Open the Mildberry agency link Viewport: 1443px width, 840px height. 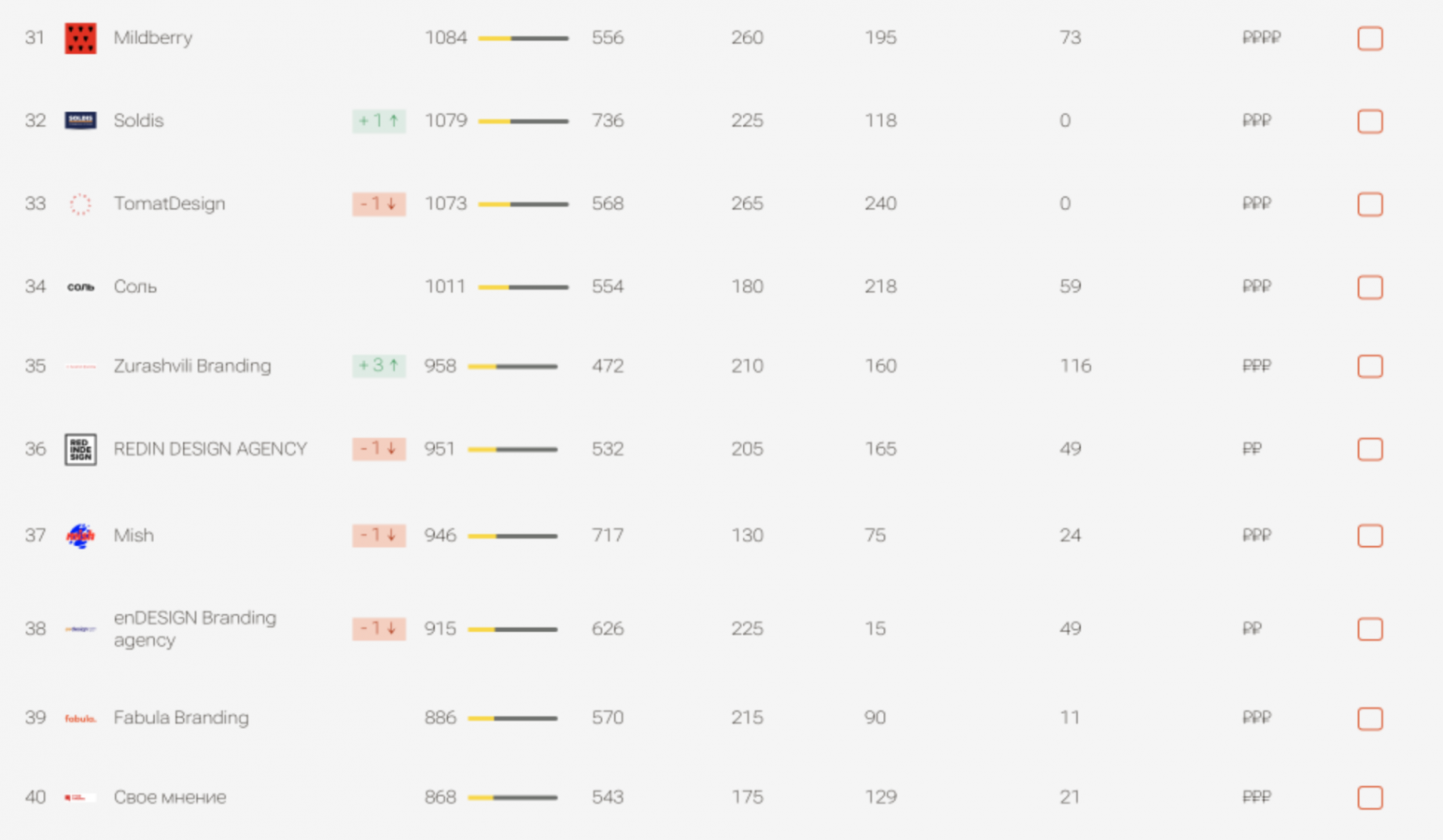click(x=153, y=38)
